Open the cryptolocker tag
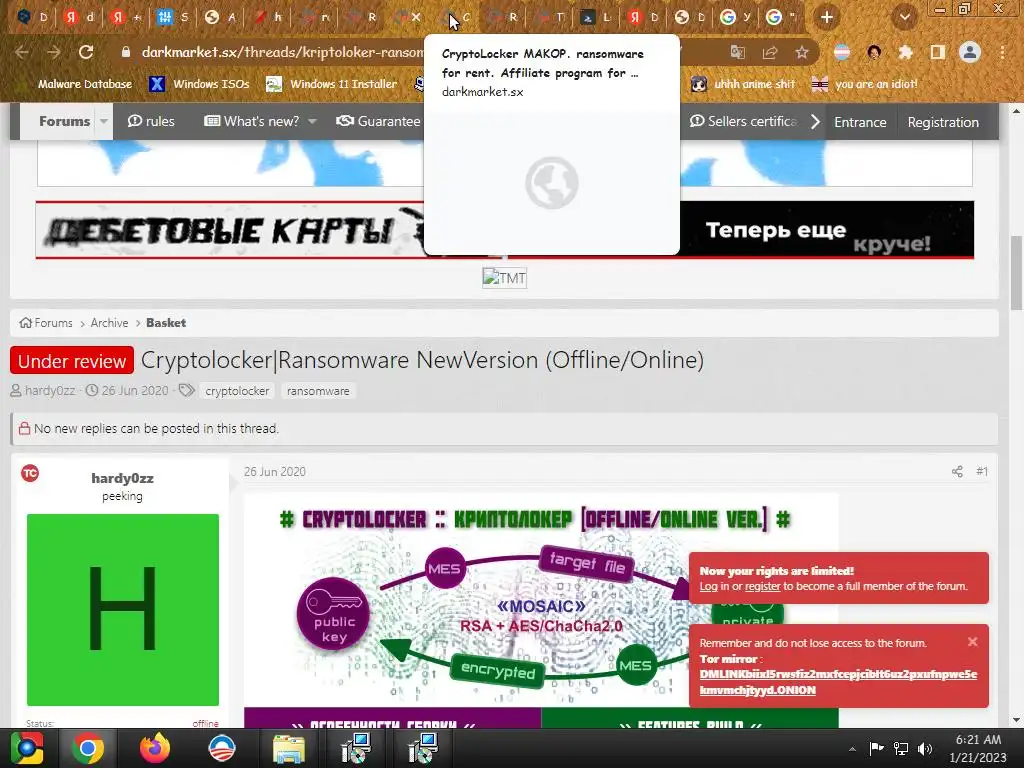1024x768 pixels. (237, 391)
